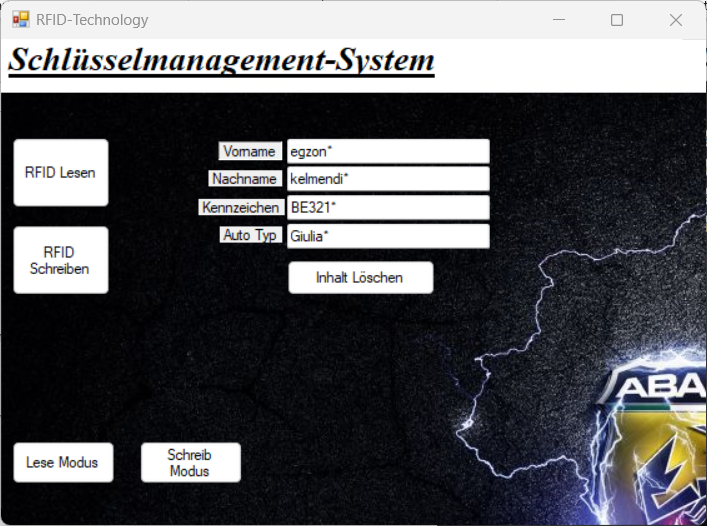Maximize the RFID-Technology window
Image resolution: width=707 pixels, height=526 pixels.
tap(617, 20)
